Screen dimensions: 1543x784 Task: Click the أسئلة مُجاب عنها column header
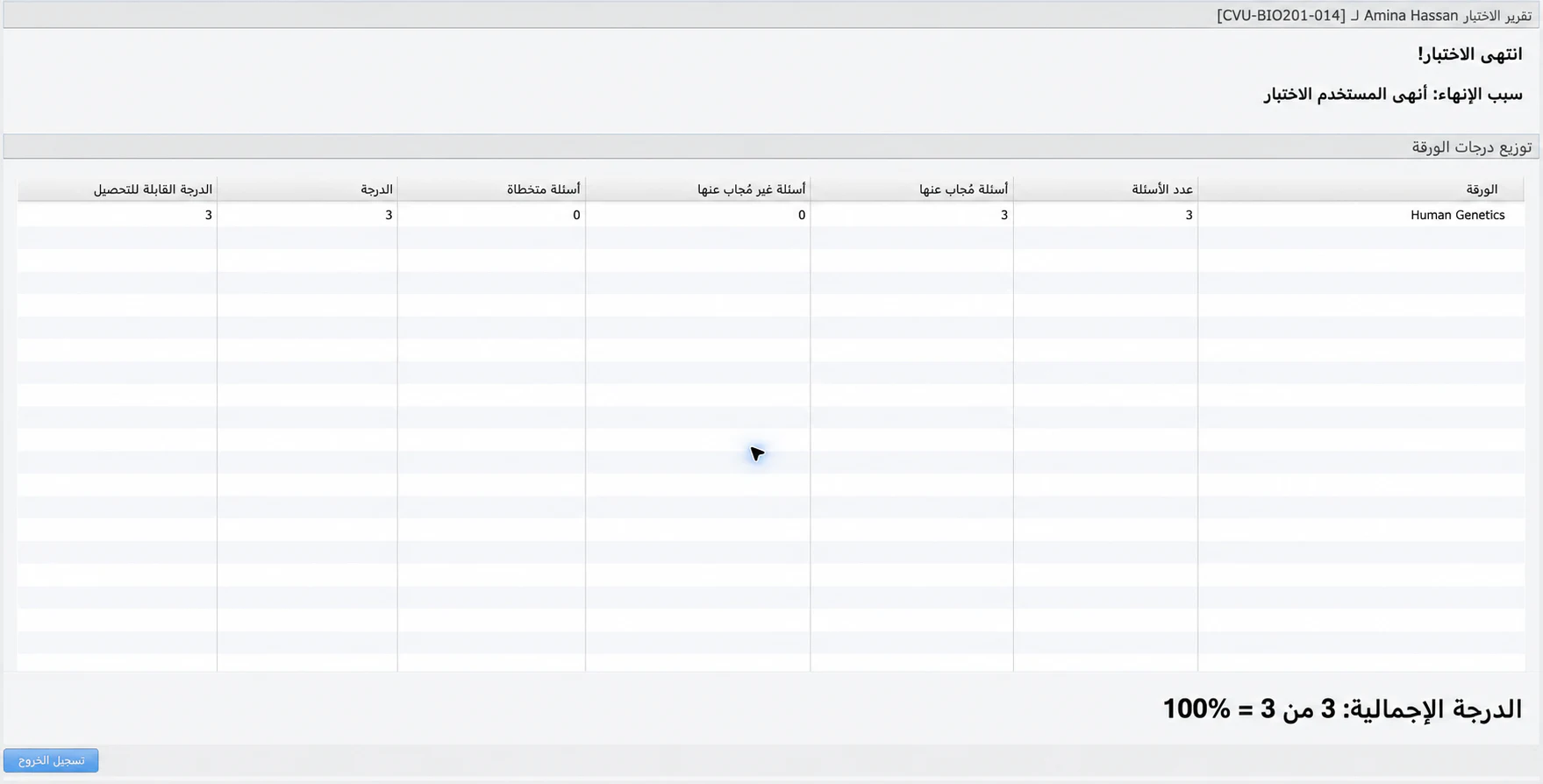[911, 189]
